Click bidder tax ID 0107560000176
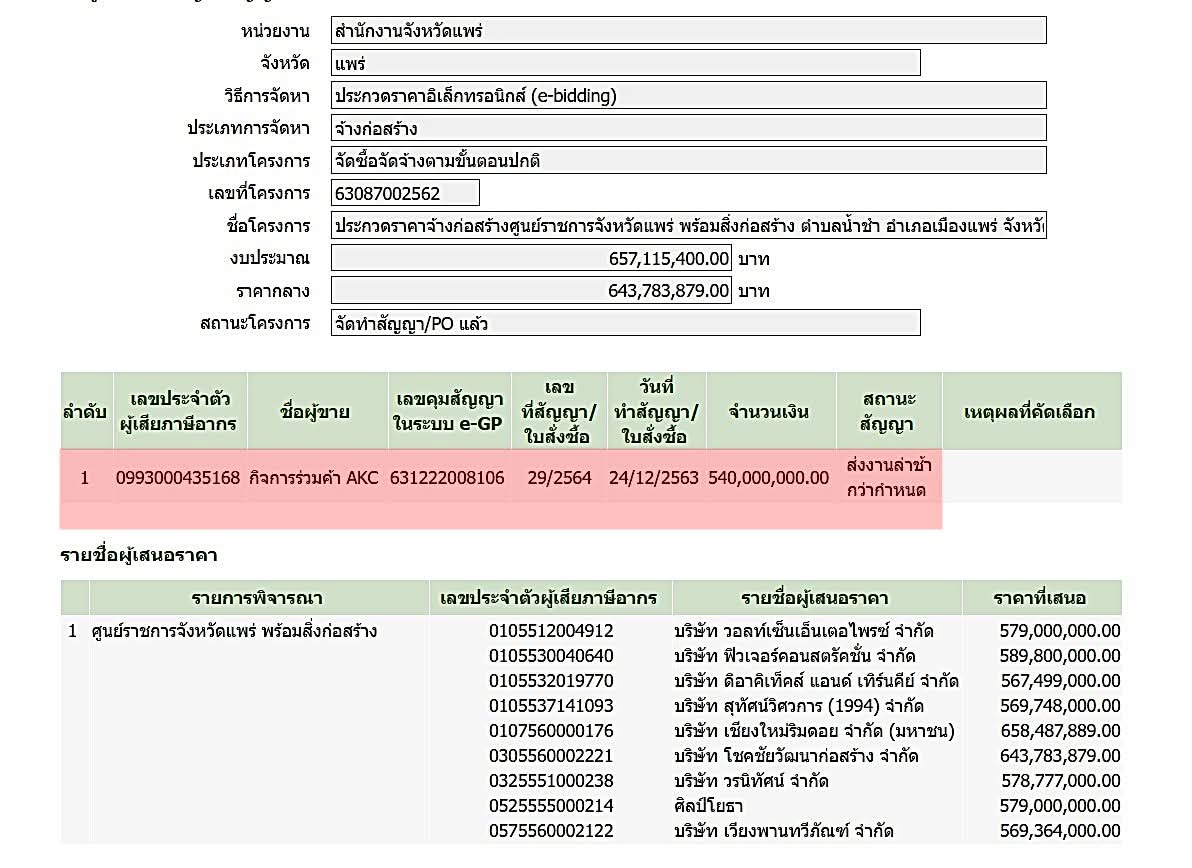This screenshot has height=868, width=1192. coord(551,731)
